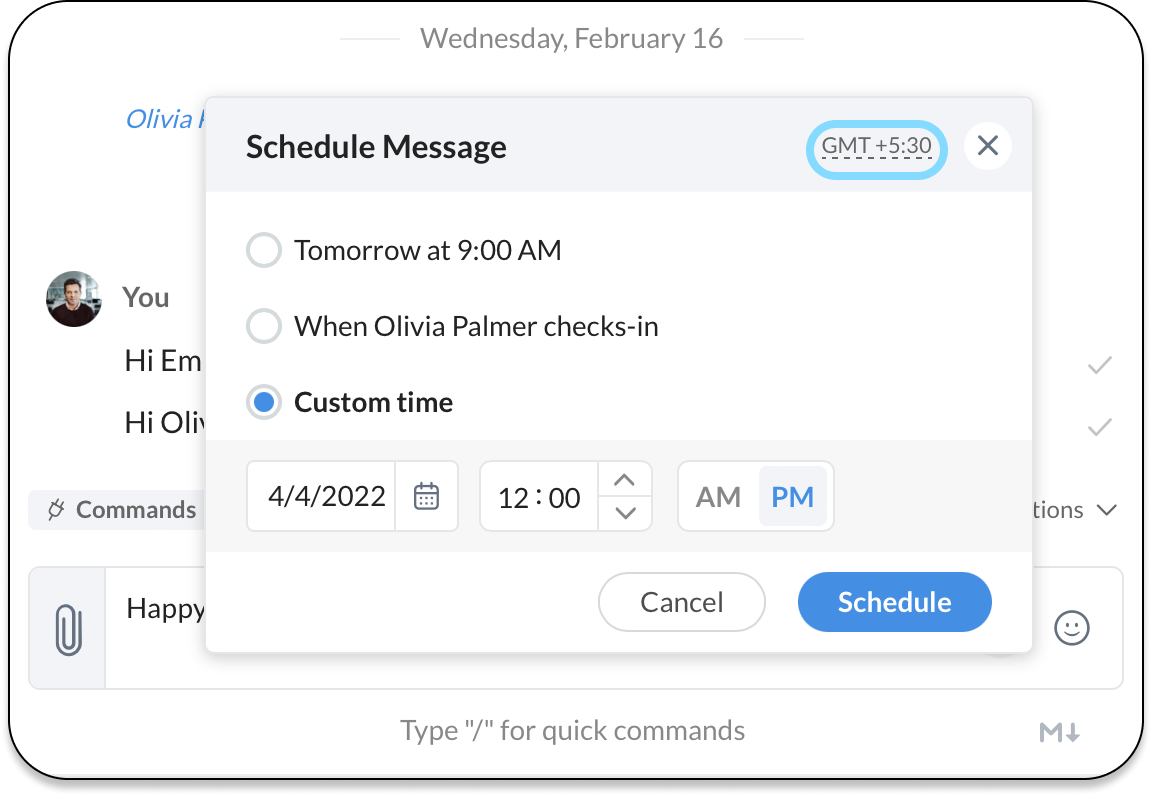Open the calendar date picker icon
This screenshot has height=796, width=1152.
pyautogui.click(x=427, y=496)
